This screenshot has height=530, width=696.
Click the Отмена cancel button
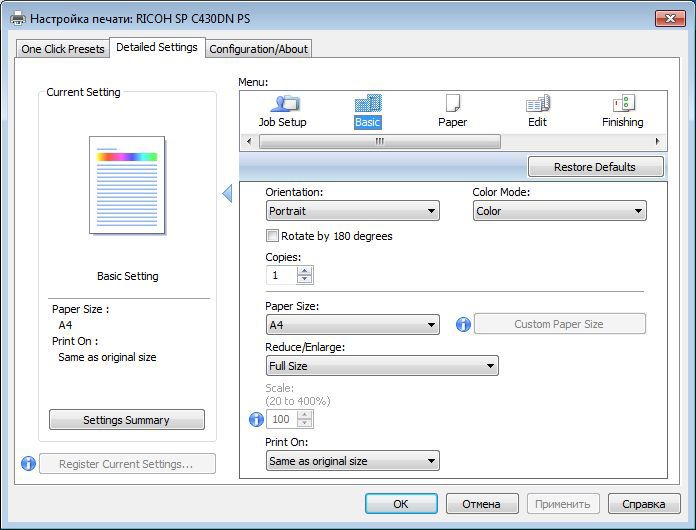(482, 504)
